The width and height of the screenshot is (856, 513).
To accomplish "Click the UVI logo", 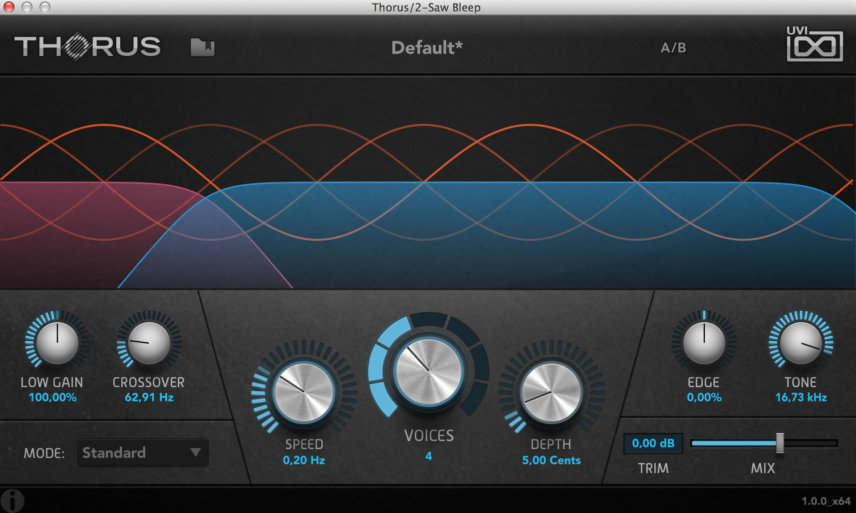I will tap(815, 44).
